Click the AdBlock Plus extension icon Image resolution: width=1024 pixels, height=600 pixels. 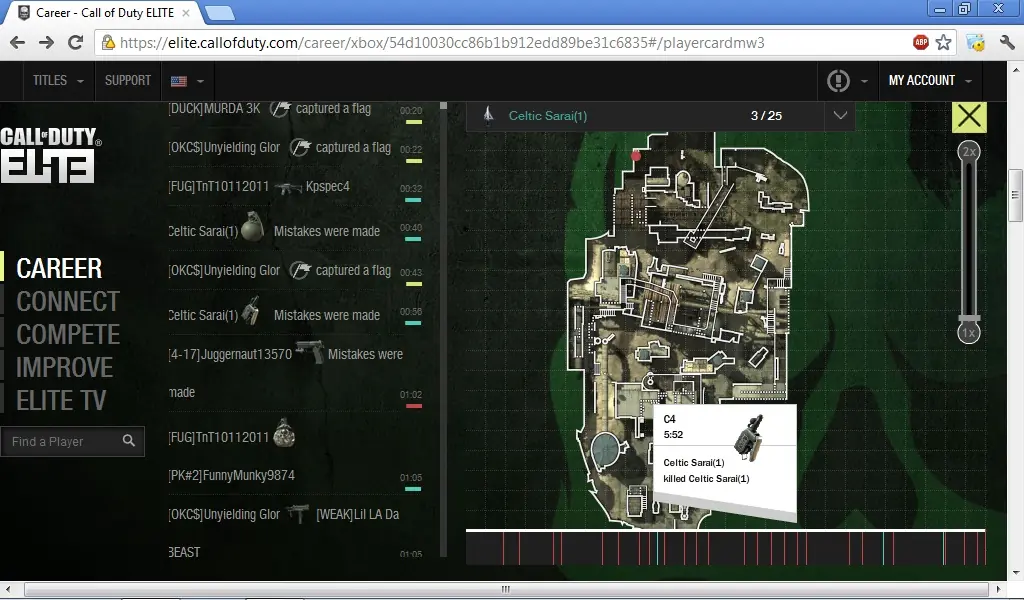coord(921,42)
